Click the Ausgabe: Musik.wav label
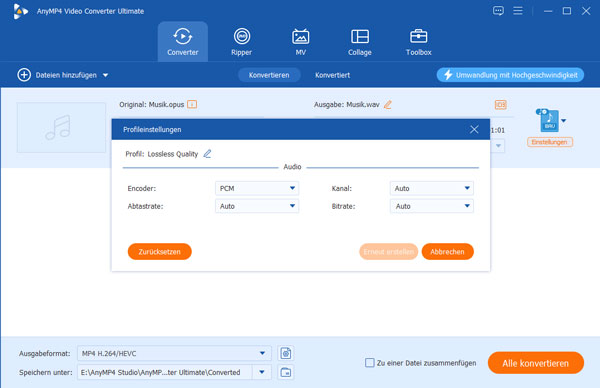600x388 pixels. coord(347,104)
